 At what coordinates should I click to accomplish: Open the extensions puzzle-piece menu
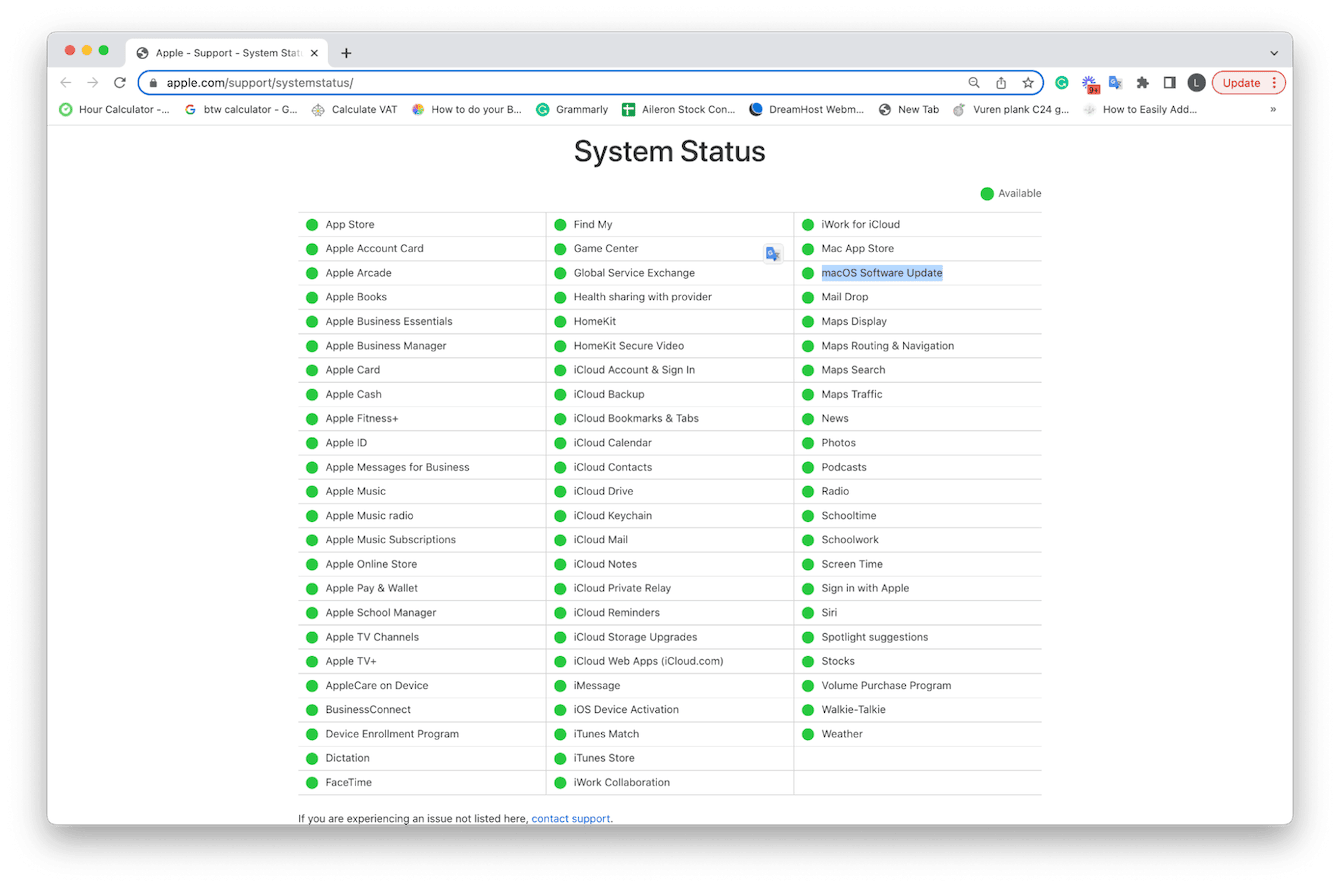coord(1143,83)
